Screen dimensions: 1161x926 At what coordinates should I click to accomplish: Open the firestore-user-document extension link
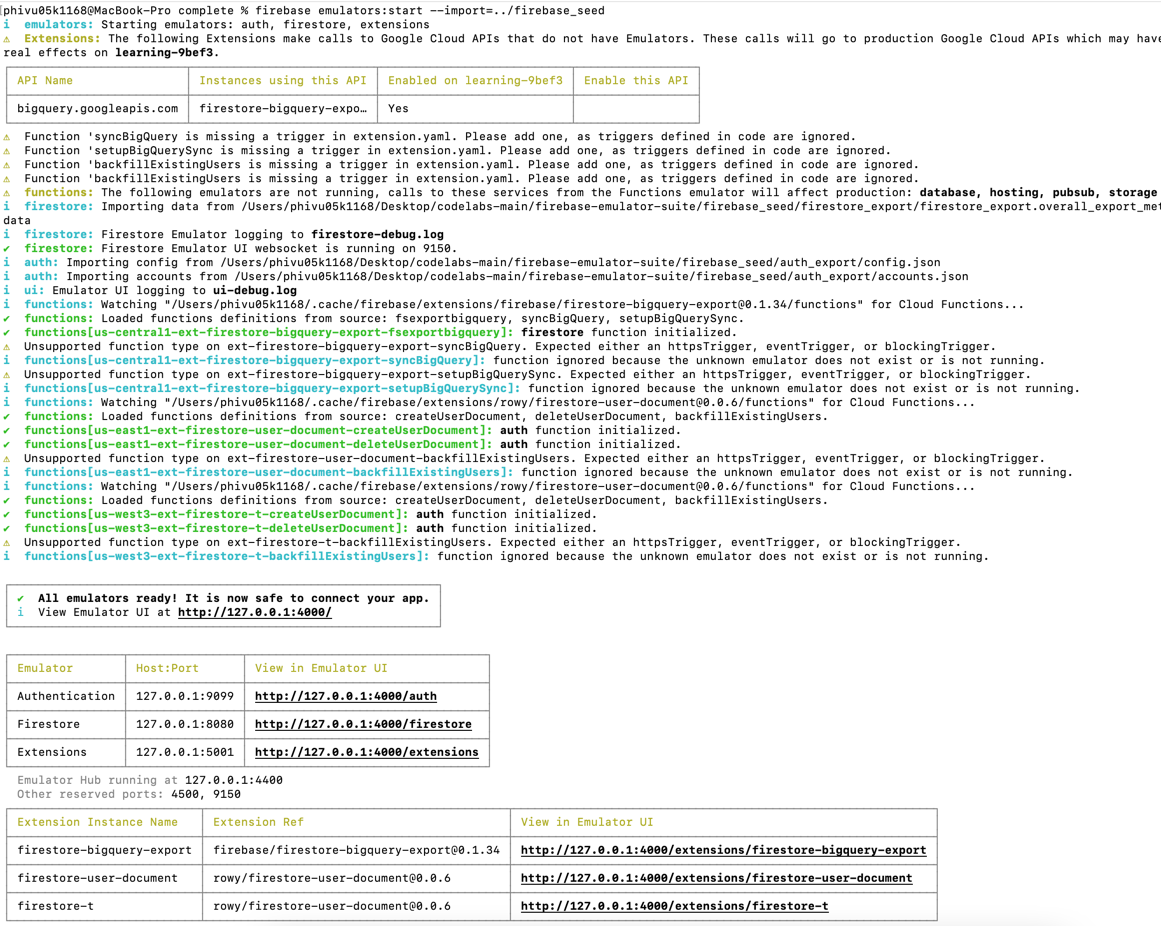coord(716,878)
